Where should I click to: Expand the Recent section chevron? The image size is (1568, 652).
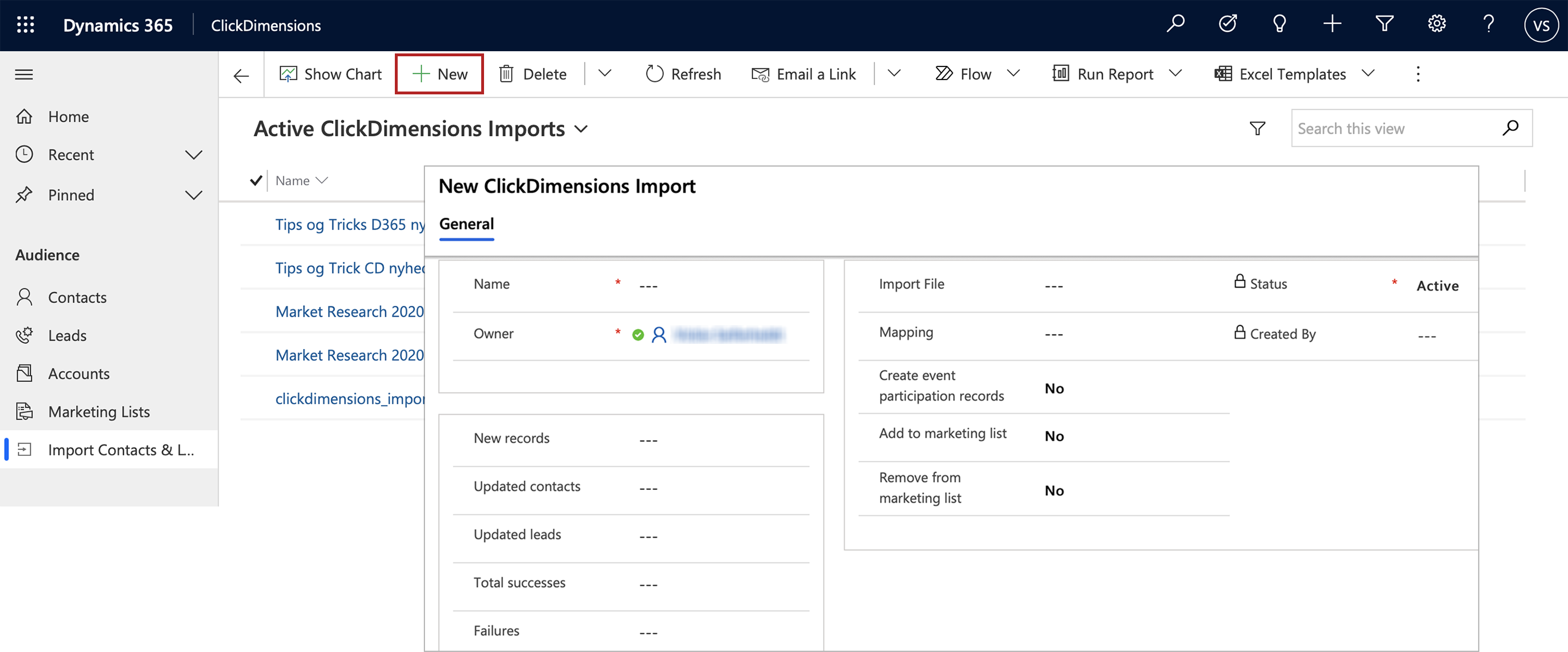point(194,155)
